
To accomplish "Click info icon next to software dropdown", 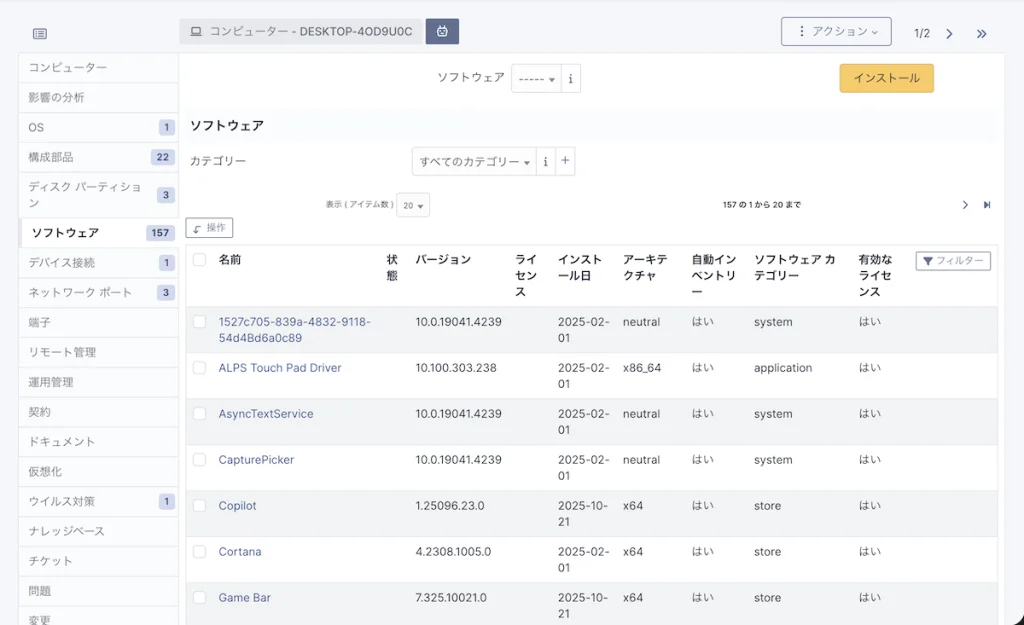I will click(571, 78).
